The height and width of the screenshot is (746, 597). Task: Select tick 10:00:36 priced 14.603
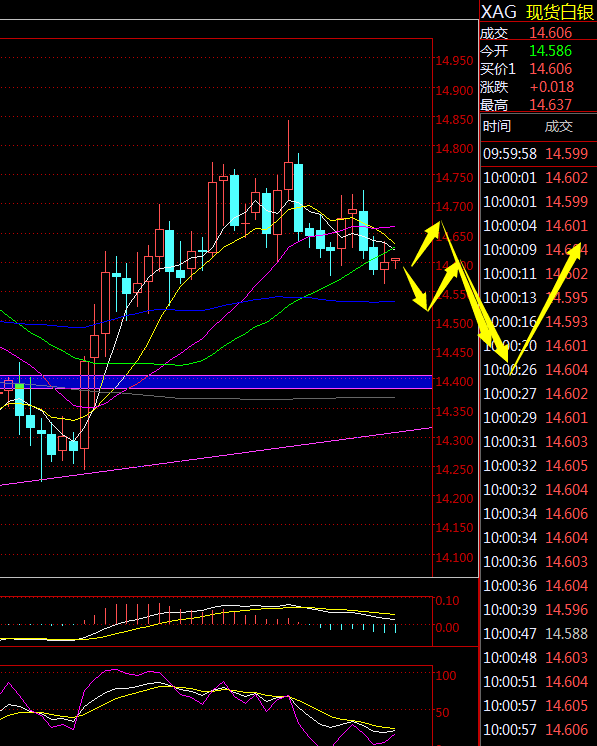coord(538,561)
